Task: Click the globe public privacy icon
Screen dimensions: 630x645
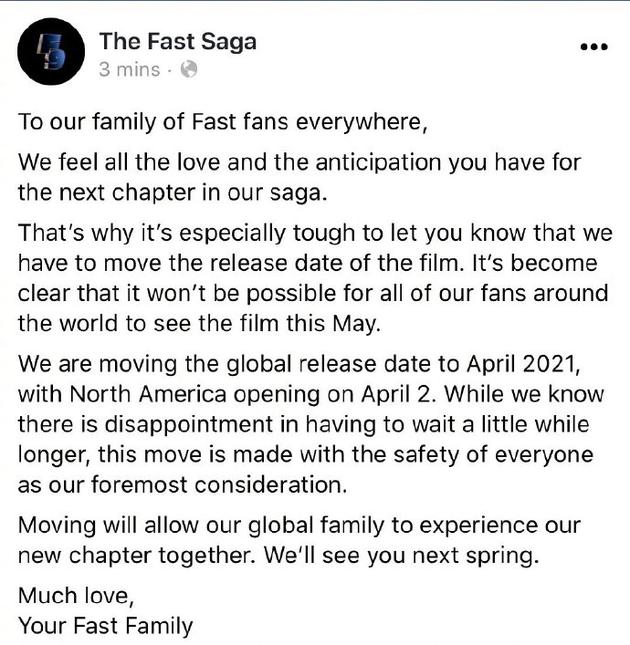Action: (187, 70)
